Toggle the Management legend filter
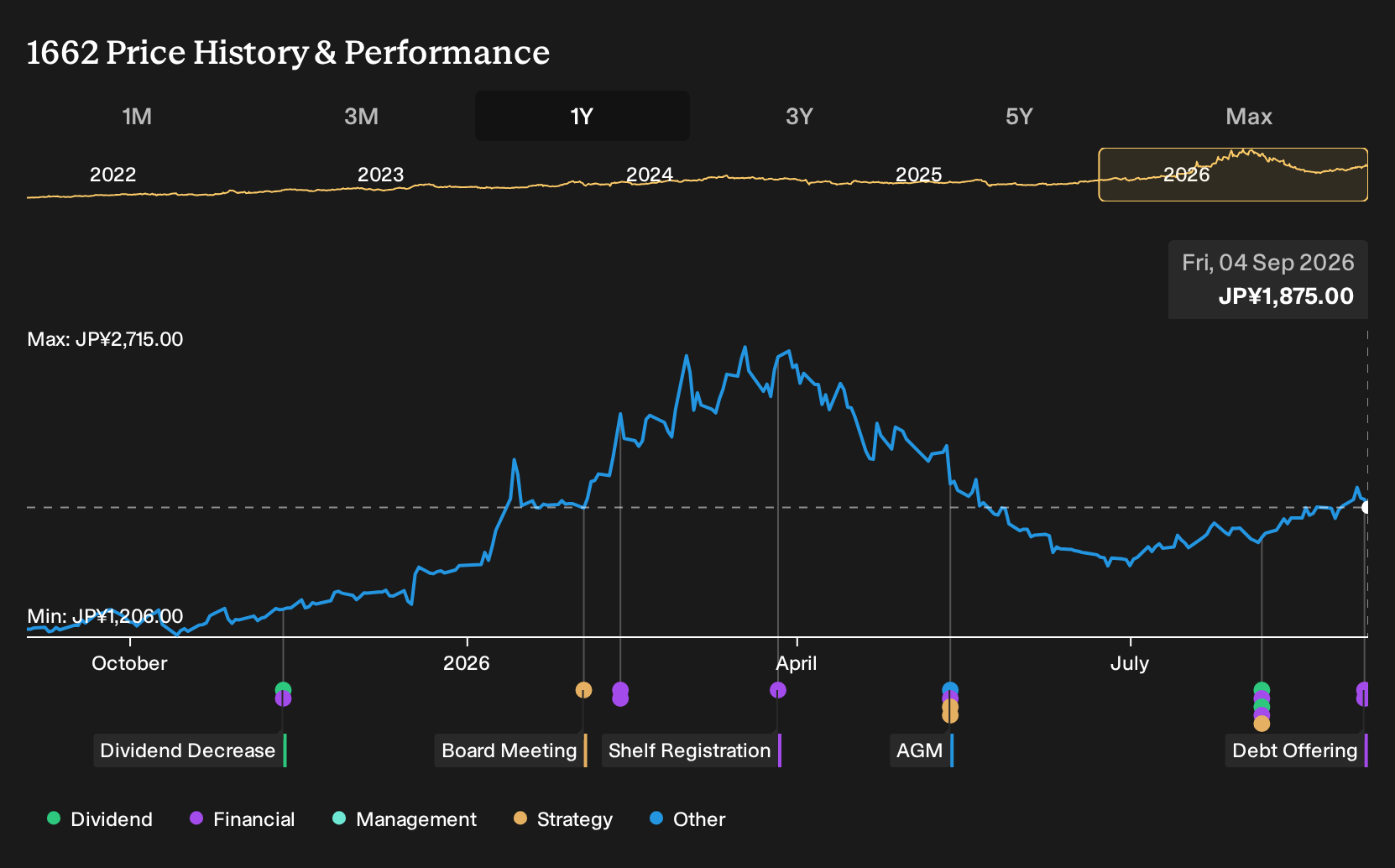This screenshot has width=1395, height=868. point(405,819)
